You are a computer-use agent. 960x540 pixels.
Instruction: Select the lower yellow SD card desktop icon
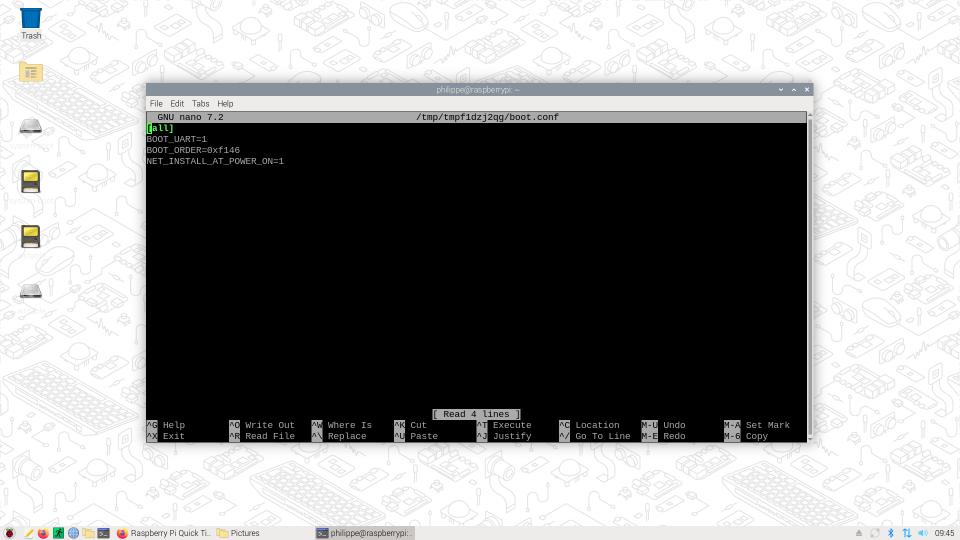[x=31, y=236]
